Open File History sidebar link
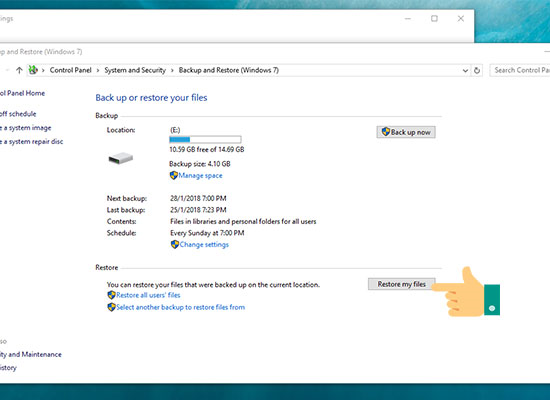The image size is (550, 400). coord(8,368)
